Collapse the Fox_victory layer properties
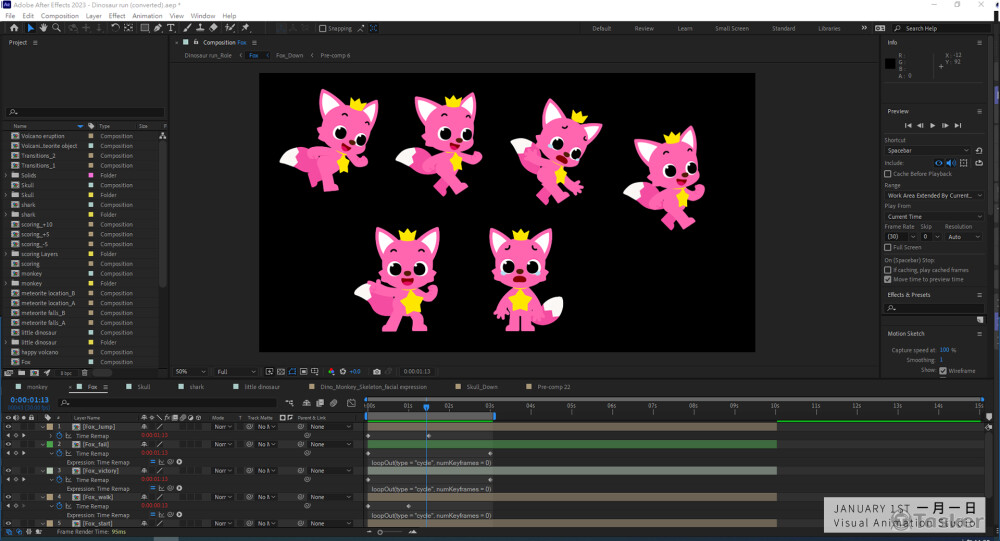Screen dimensions: 1000x541 [x=43, y=470]
